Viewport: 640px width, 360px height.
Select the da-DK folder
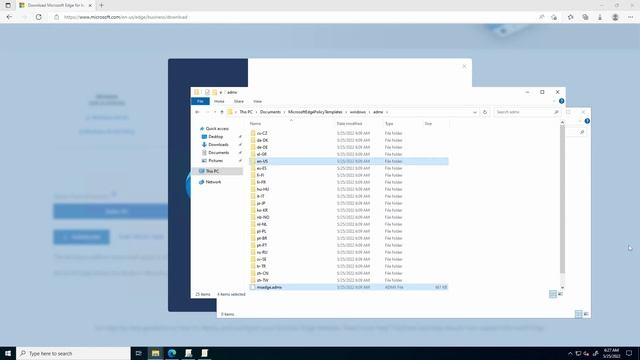tap(262, 140)
